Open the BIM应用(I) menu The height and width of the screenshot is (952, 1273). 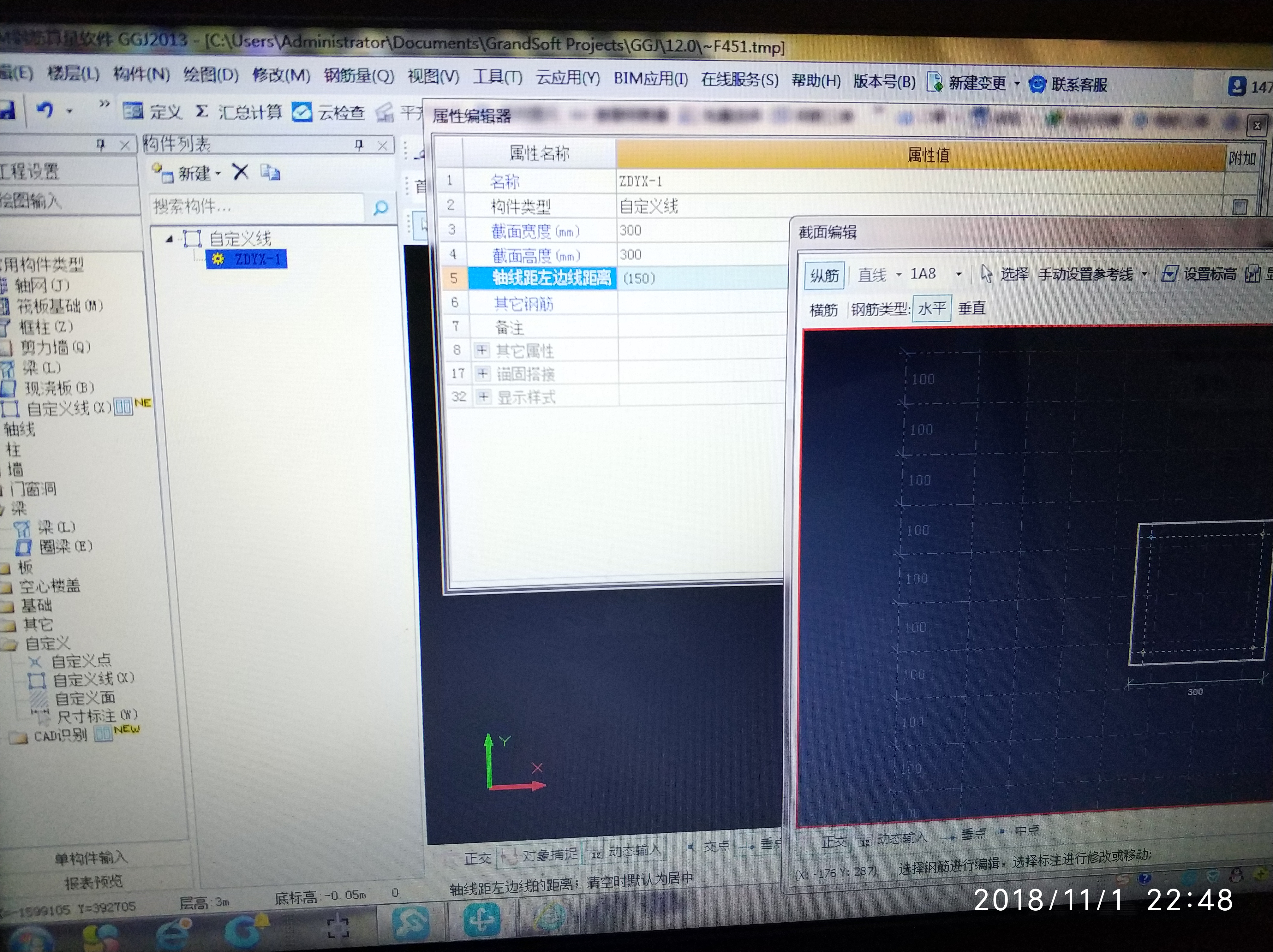pyautogui.click(x=651, y=78)
